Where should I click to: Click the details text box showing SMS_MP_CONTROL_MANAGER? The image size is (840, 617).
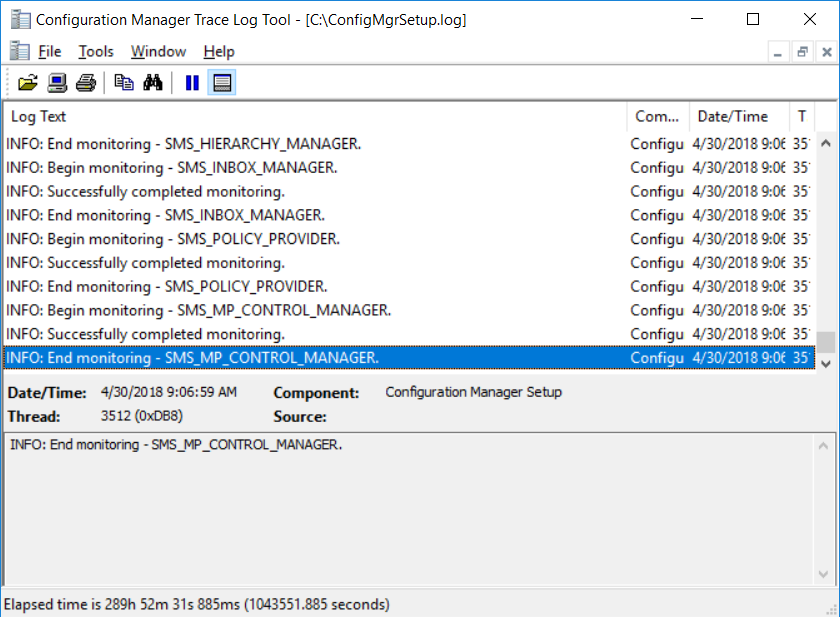[410, 509]
